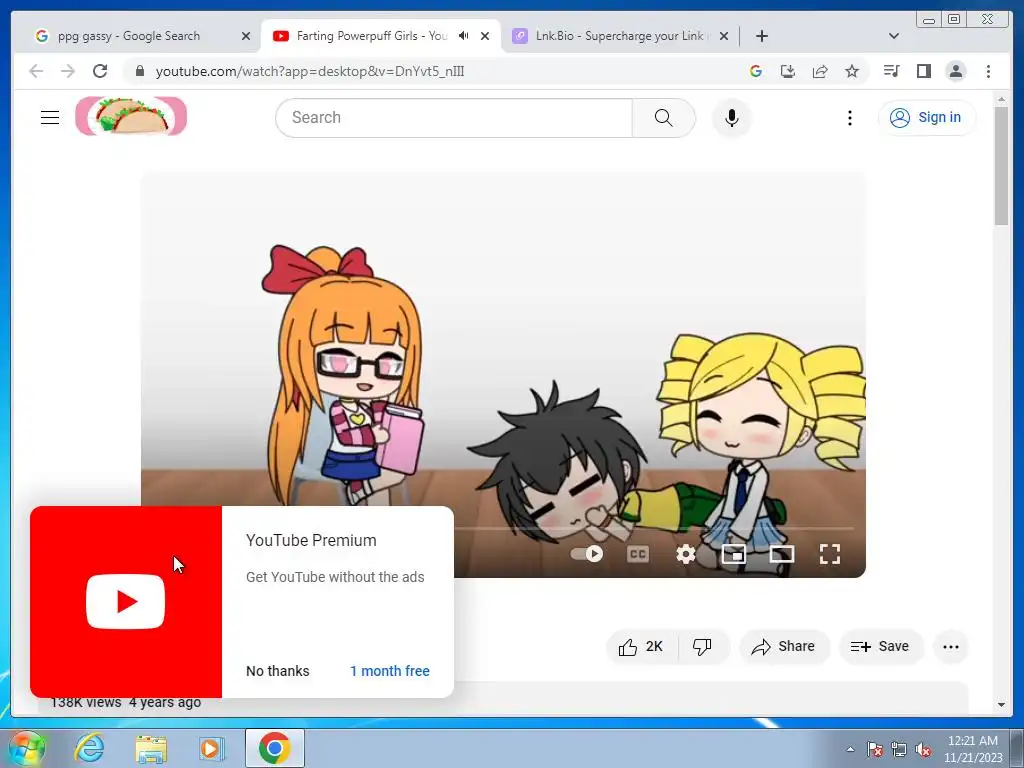Toggle closed captions CC button
Screen dimensions: 1024x768
coord(637,554)
